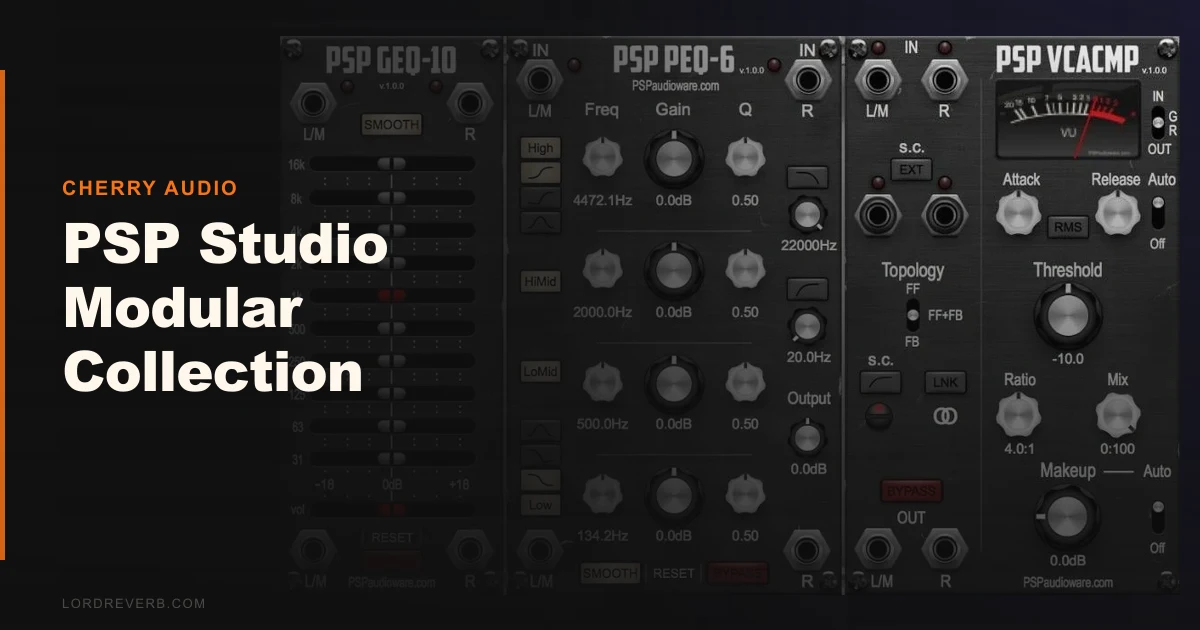The height and width of the screenshot is (630, 1200).
Task: Click the VCACMP OUT L/M jack
Action: point(877,550)
